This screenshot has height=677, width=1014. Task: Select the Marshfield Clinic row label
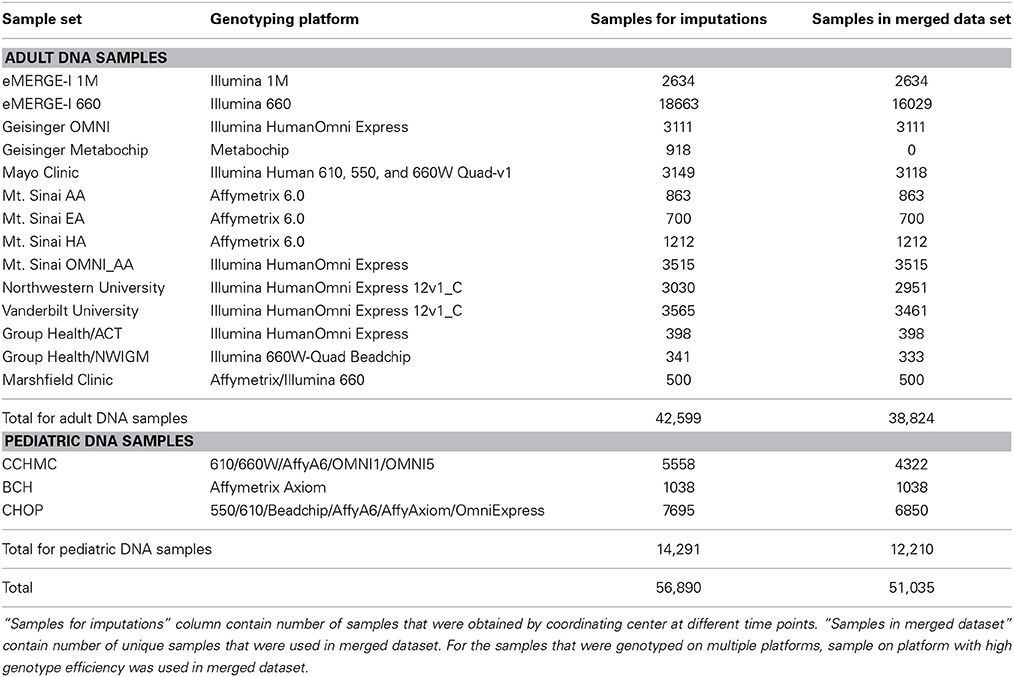click(x=58, y=380)
